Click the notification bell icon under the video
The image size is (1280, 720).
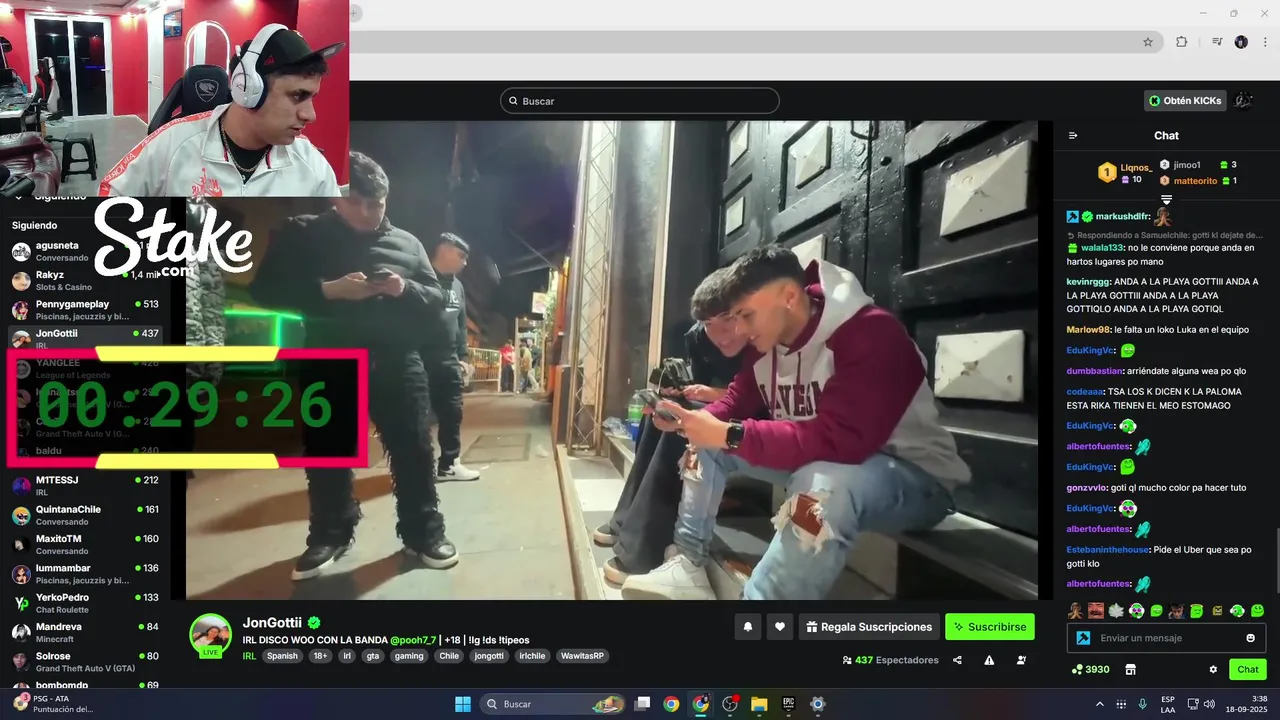(x=748, y=627)
